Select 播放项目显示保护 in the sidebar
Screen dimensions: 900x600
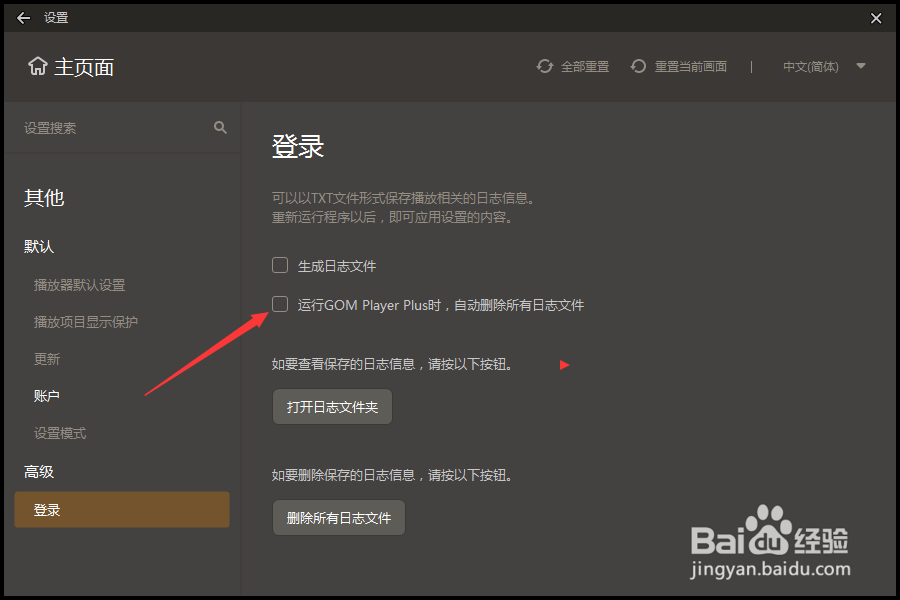point(86,322)
